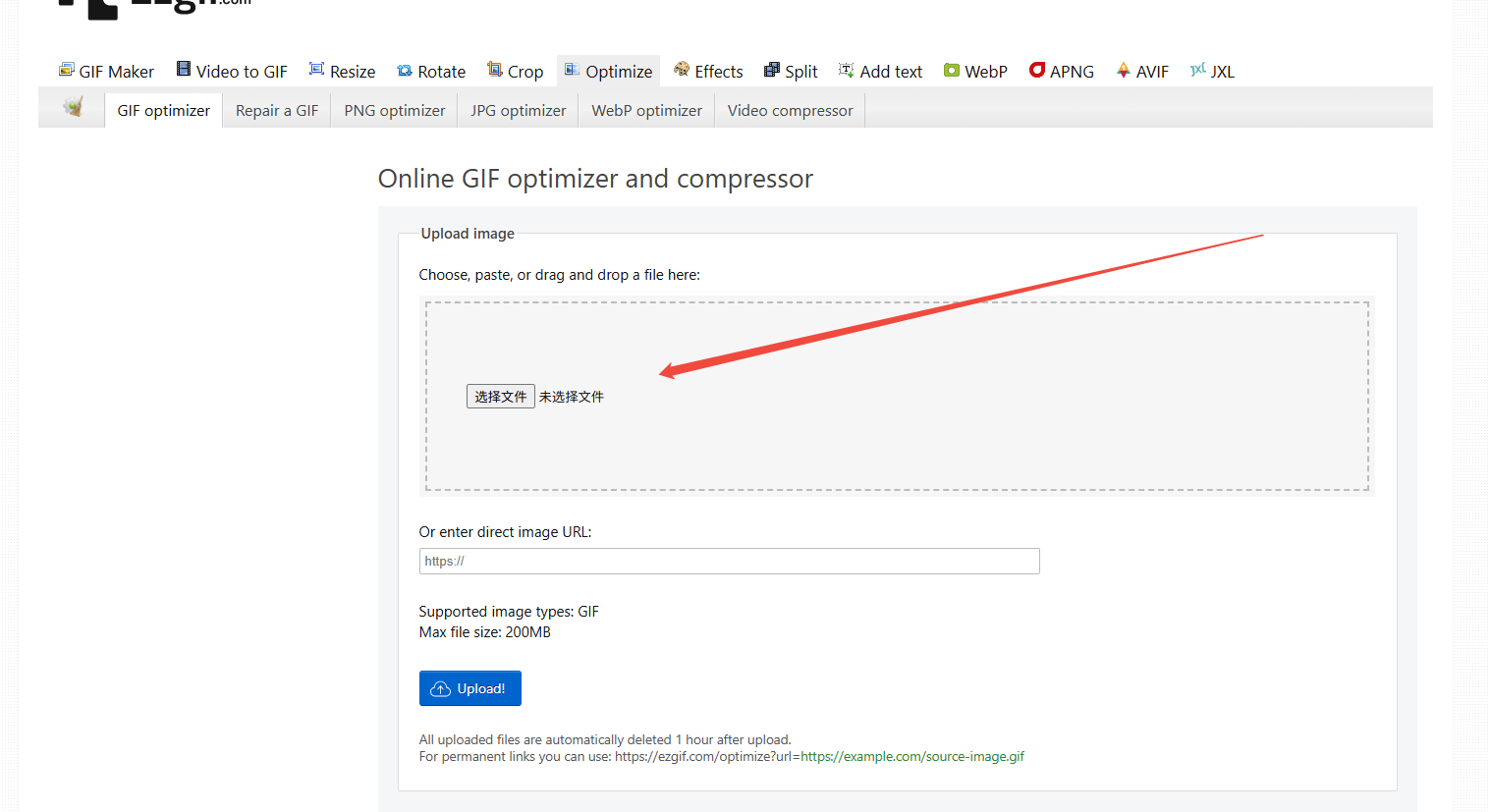The height and width of the screenshot is (812, 1490).
Task: Click the ezgif logo at top
Action: pyautogui.click(x=155, y=8)
